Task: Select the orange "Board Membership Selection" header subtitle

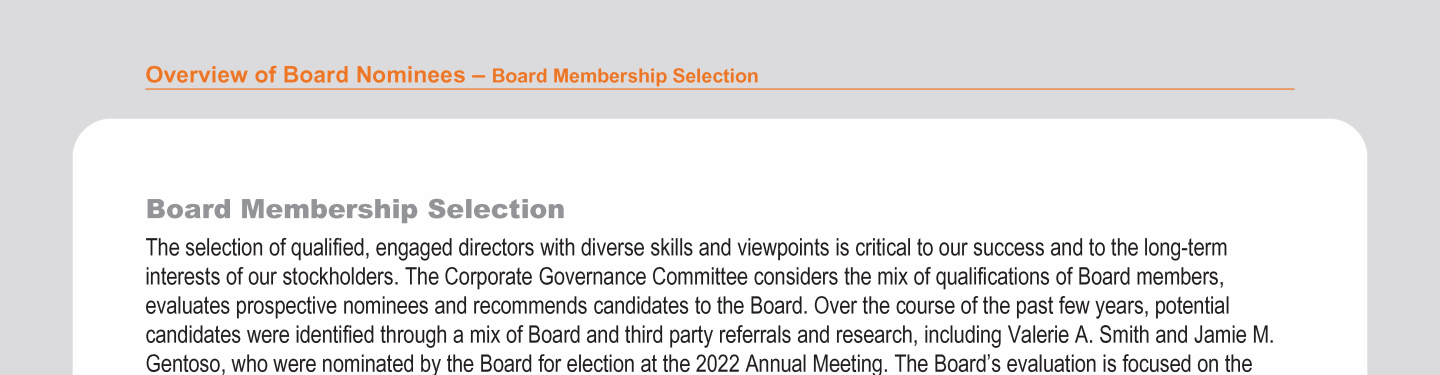Action: pyautogui.click(x=625, y=76)
